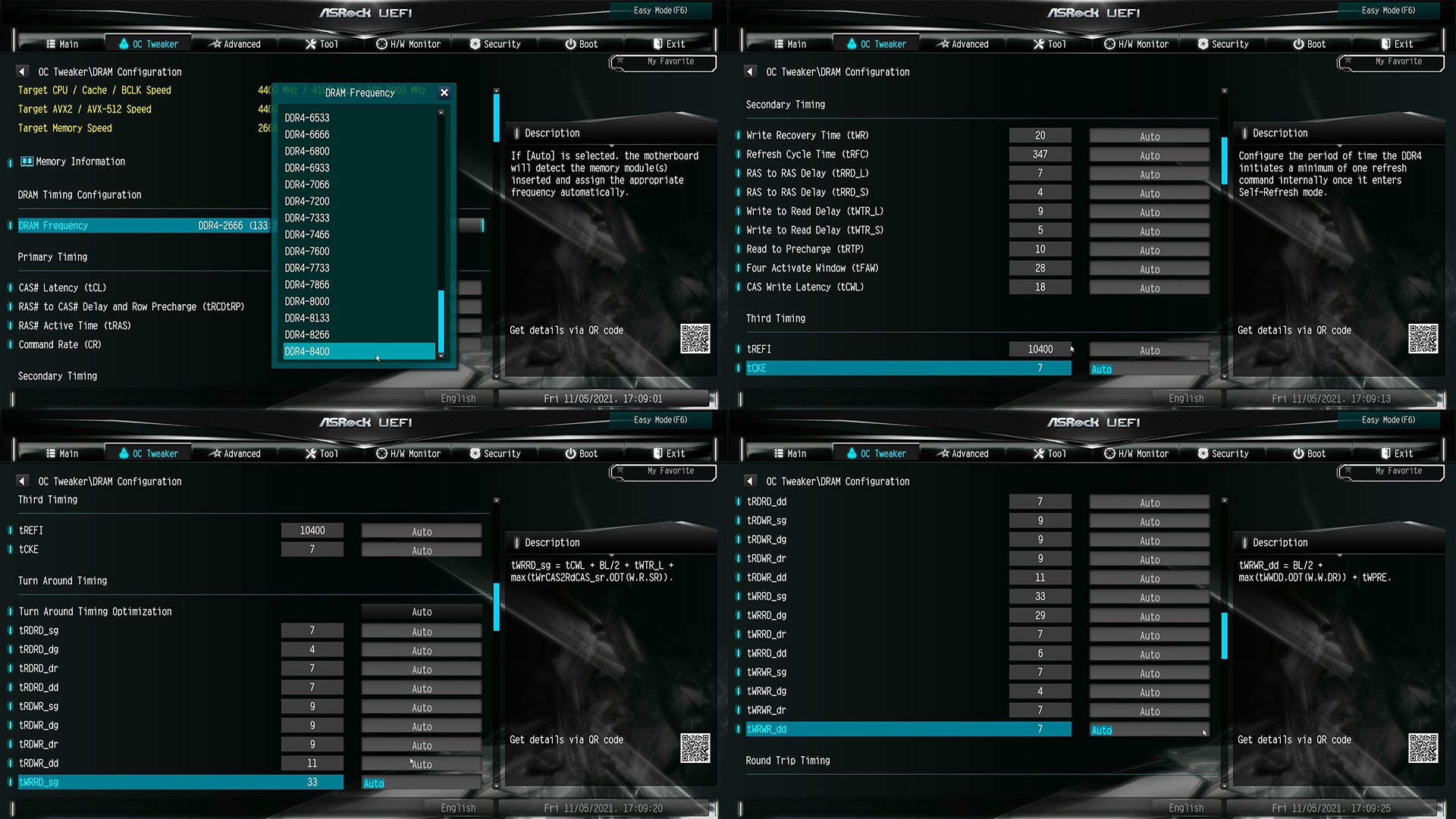The height and width of the screenshot is (819, 1456).
Task: Choose DDR4-7200 in DRAM Frequency list
Action: pyautogui.click(x=307, y=201)
